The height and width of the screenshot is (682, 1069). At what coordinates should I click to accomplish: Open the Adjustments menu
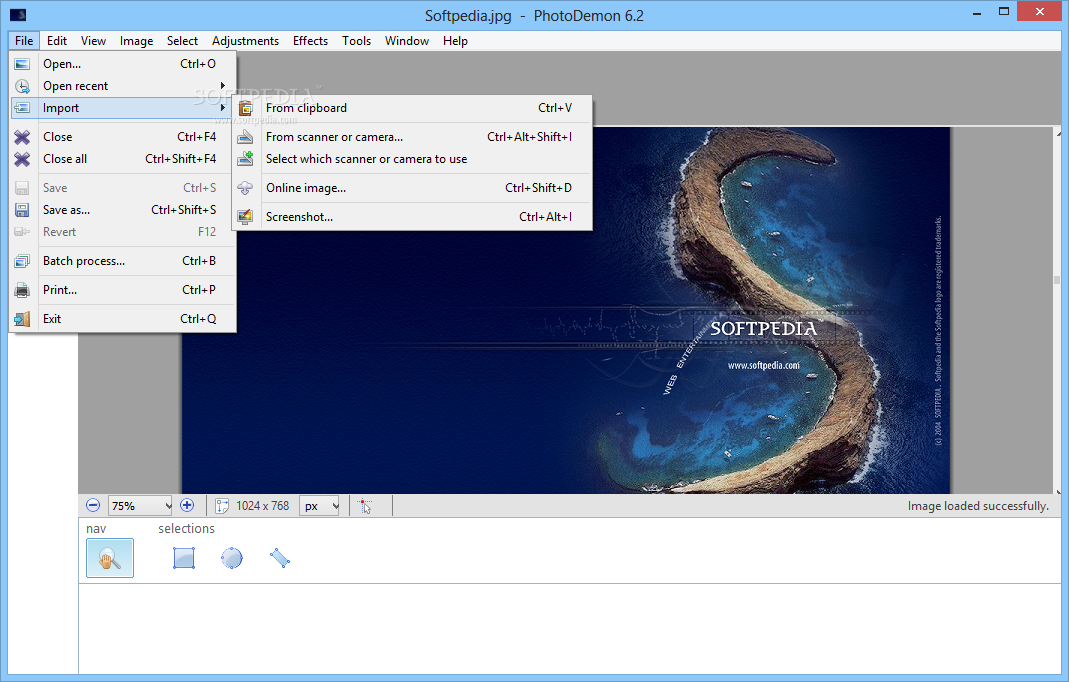245,41
